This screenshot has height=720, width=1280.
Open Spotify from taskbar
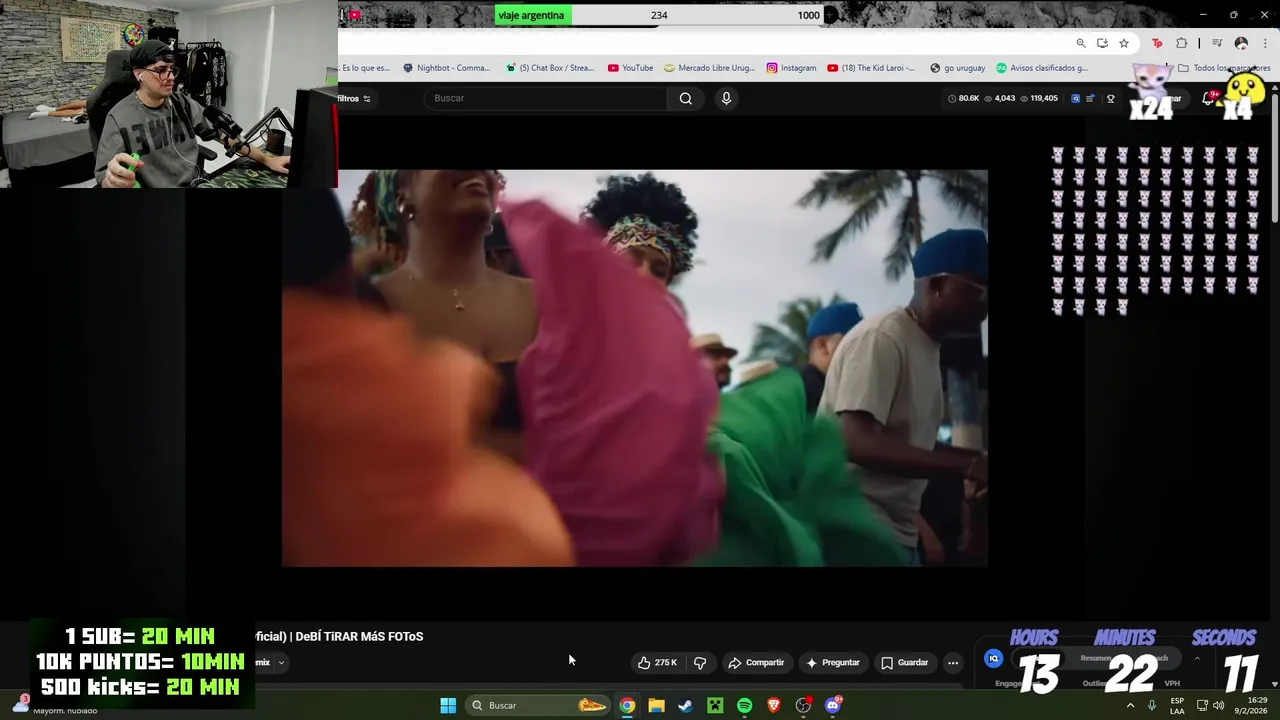coord(744,705)
